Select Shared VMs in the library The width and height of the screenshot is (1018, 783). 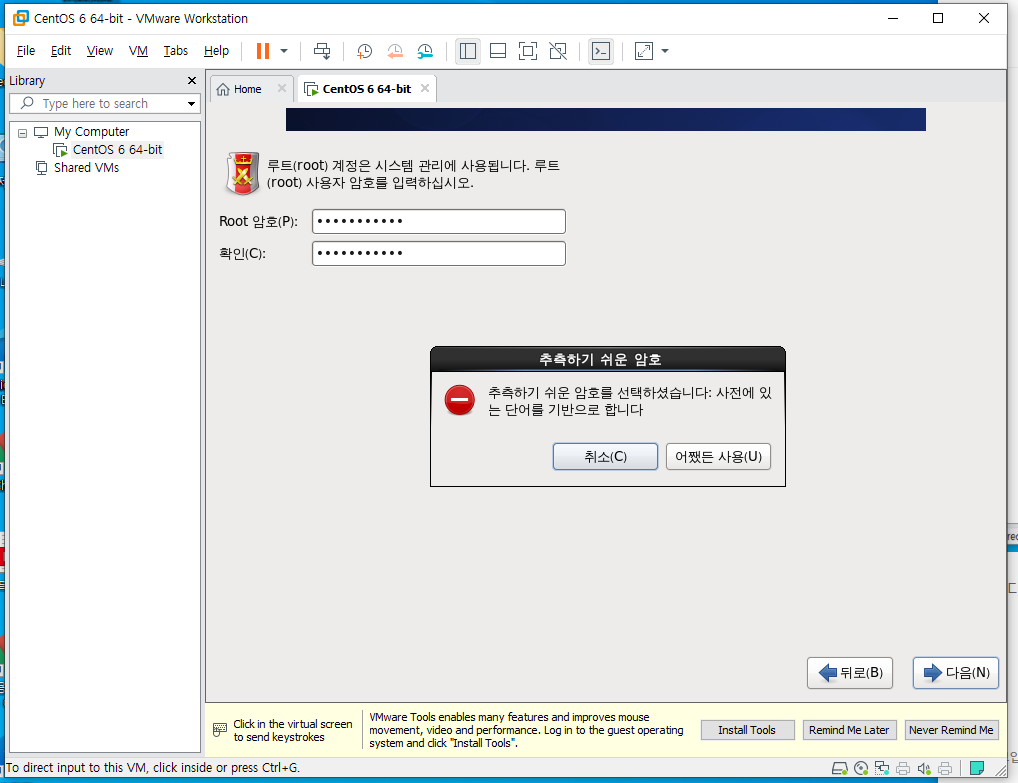tap(86, 168)
